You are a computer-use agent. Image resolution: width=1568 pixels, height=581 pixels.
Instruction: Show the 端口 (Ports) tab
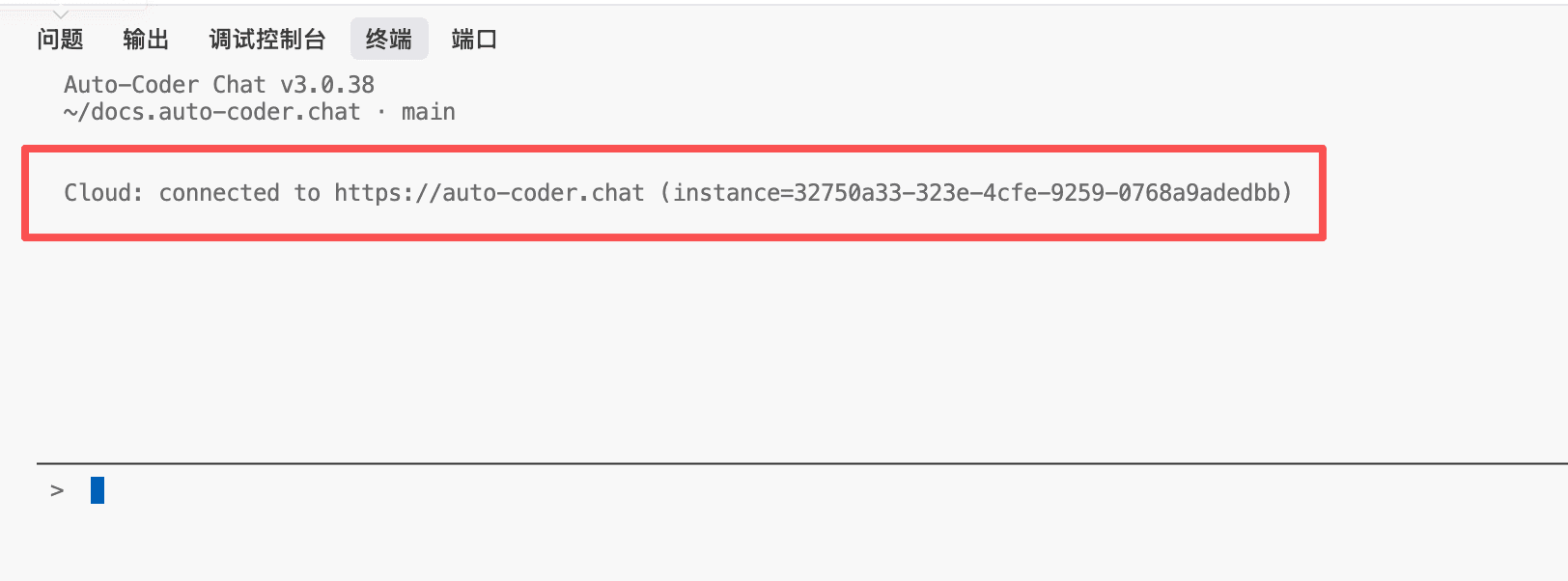tap(474, 40)
